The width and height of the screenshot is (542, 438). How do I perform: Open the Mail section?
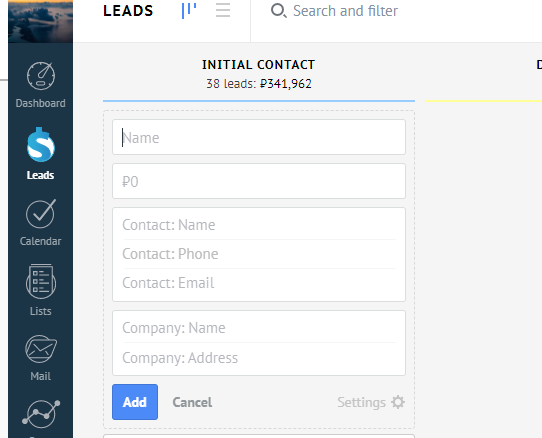(x=40, y=358)
